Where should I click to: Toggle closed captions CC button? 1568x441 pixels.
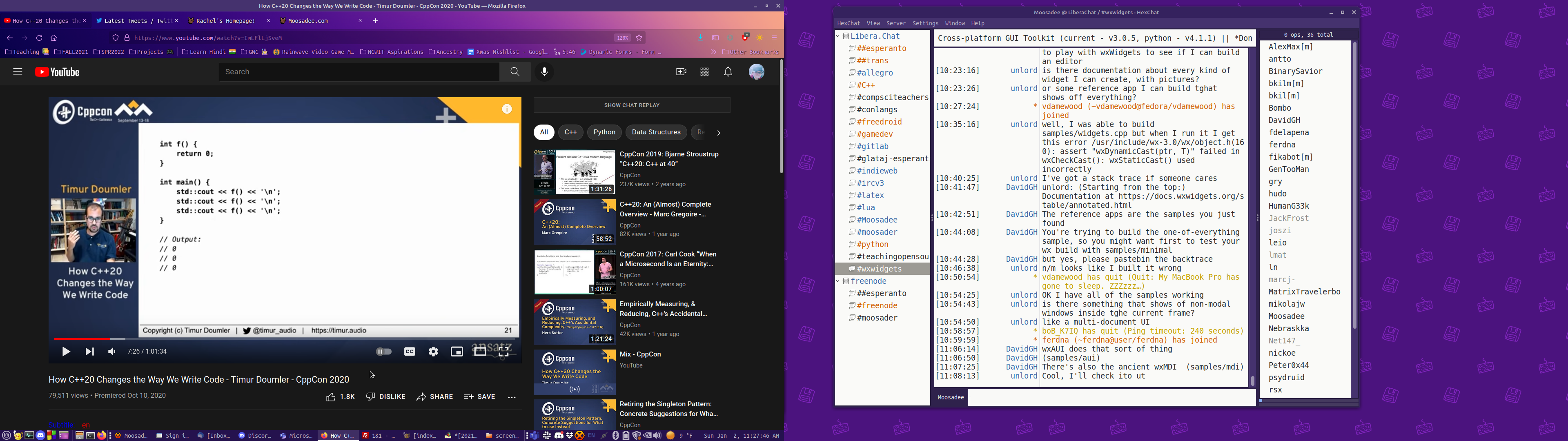(410, 352)
